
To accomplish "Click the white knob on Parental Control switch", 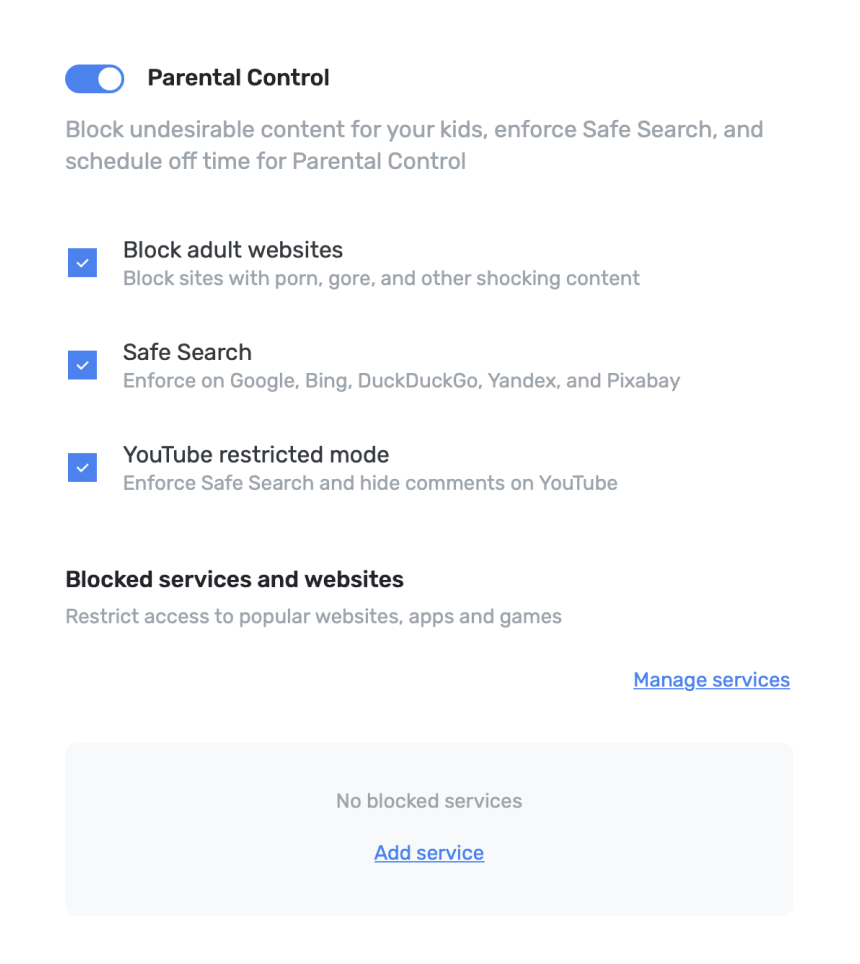I will coord(110,79).
